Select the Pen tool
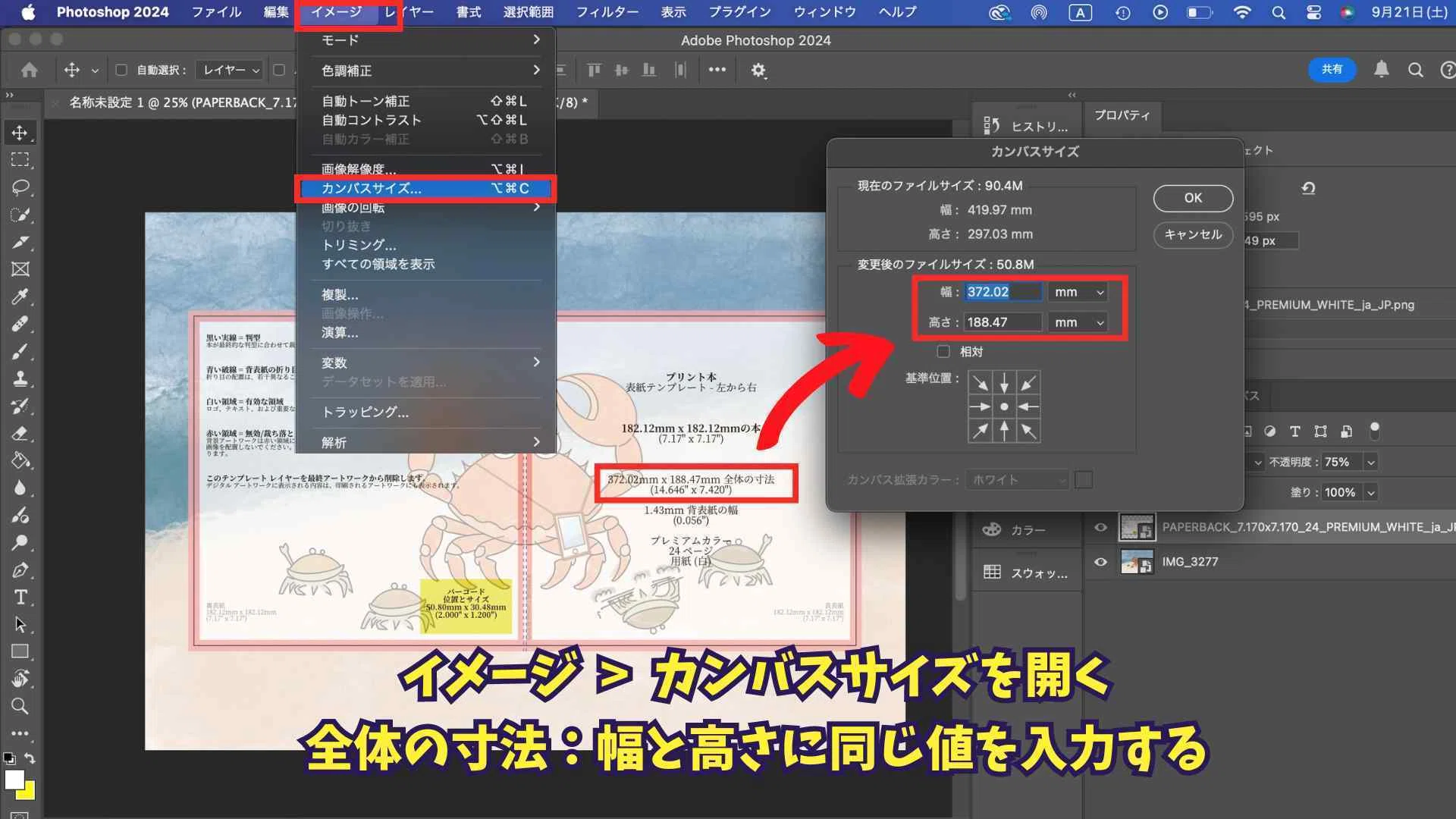 (20, 570)
